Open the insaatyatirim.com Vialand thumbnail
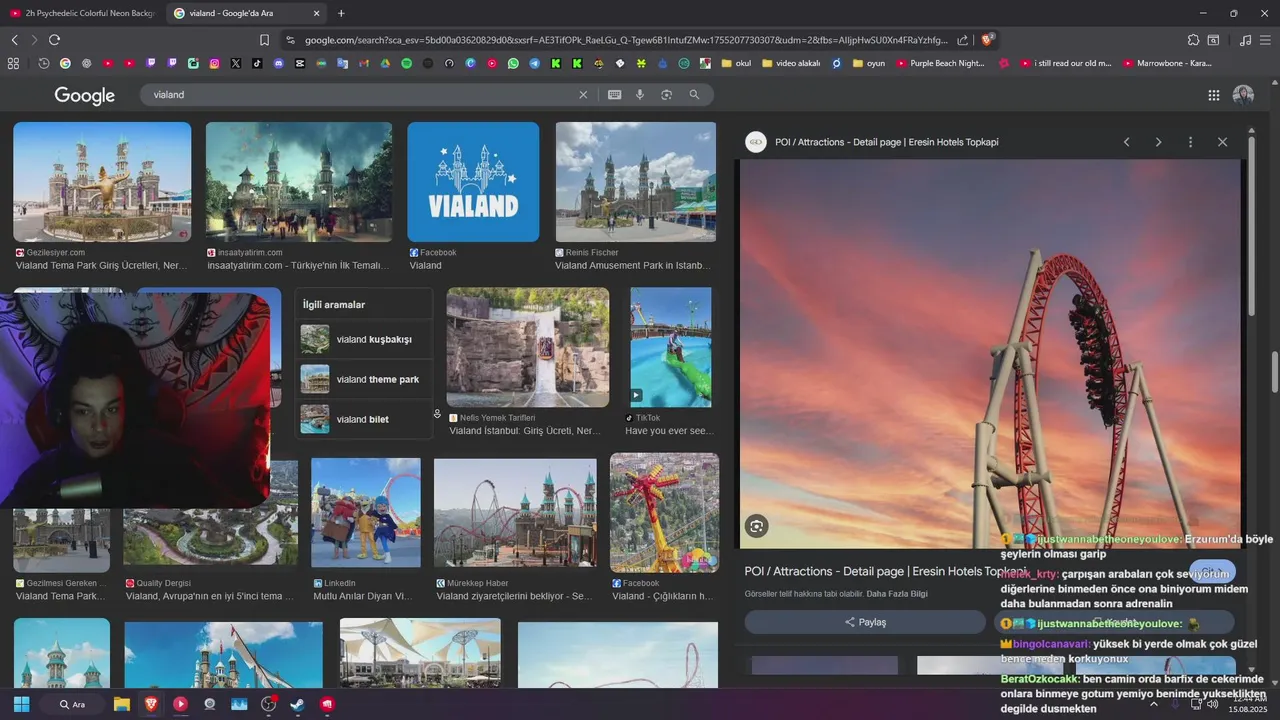The image size is (1280, 720). click(299, 182)
